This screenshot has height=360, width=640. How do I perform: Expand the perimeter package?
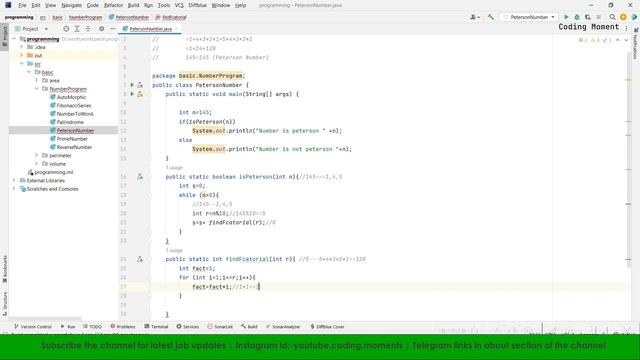click(36, 156)
